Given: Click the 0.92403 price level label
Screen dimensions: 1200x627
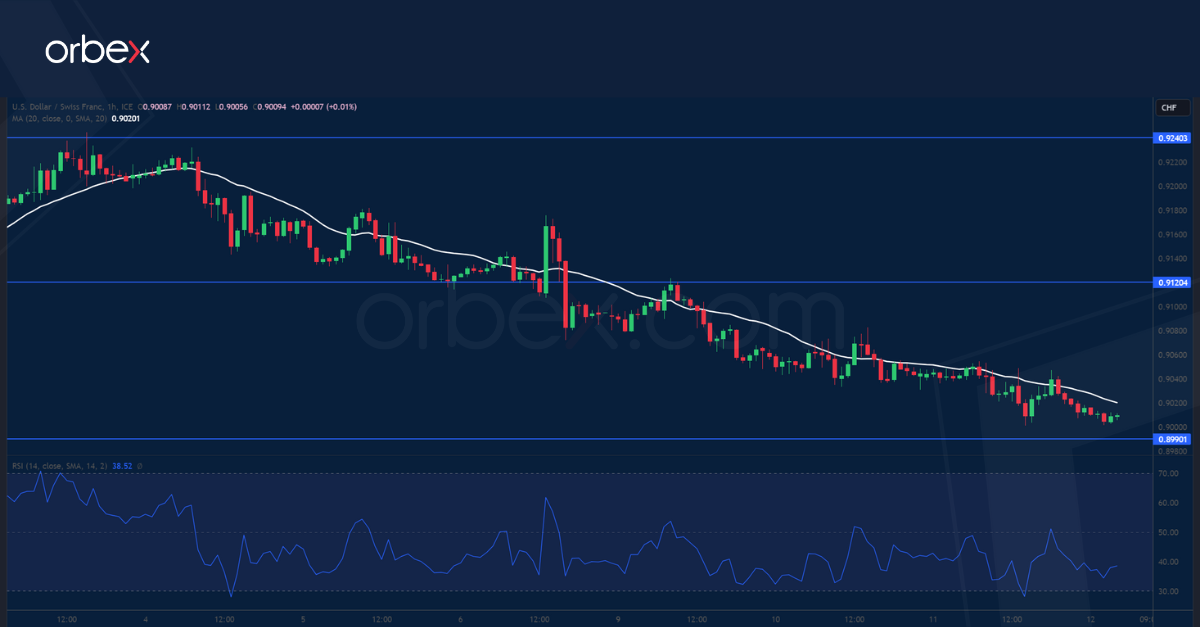Looking at the screenshot, I should (1171, 138).
